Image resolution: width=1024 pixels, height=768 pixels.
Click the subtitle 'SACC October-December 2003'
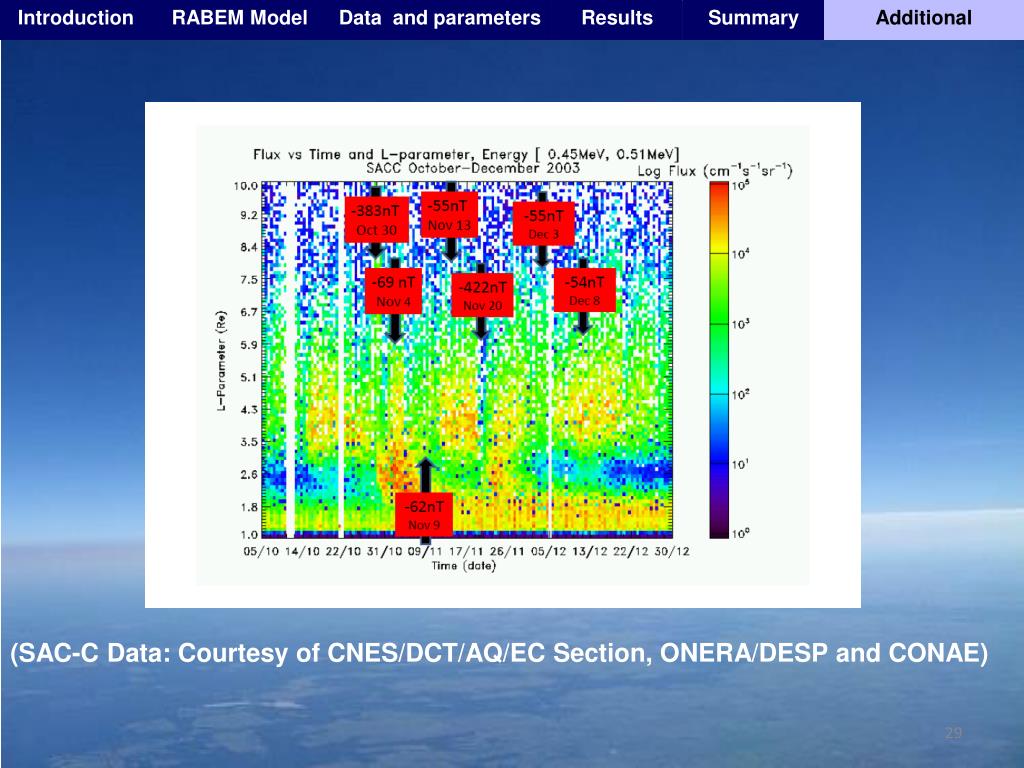[x=472, y=168]
